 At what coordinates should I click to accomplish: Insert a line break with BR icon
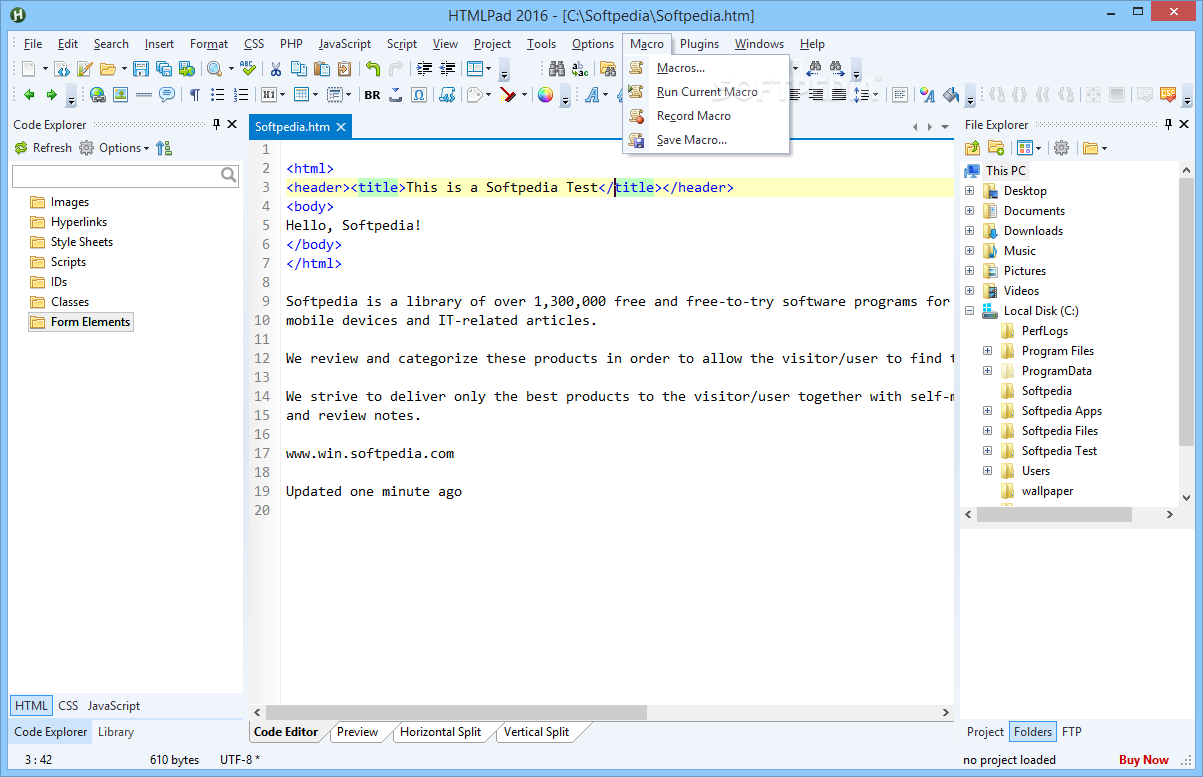coord(372,95)
